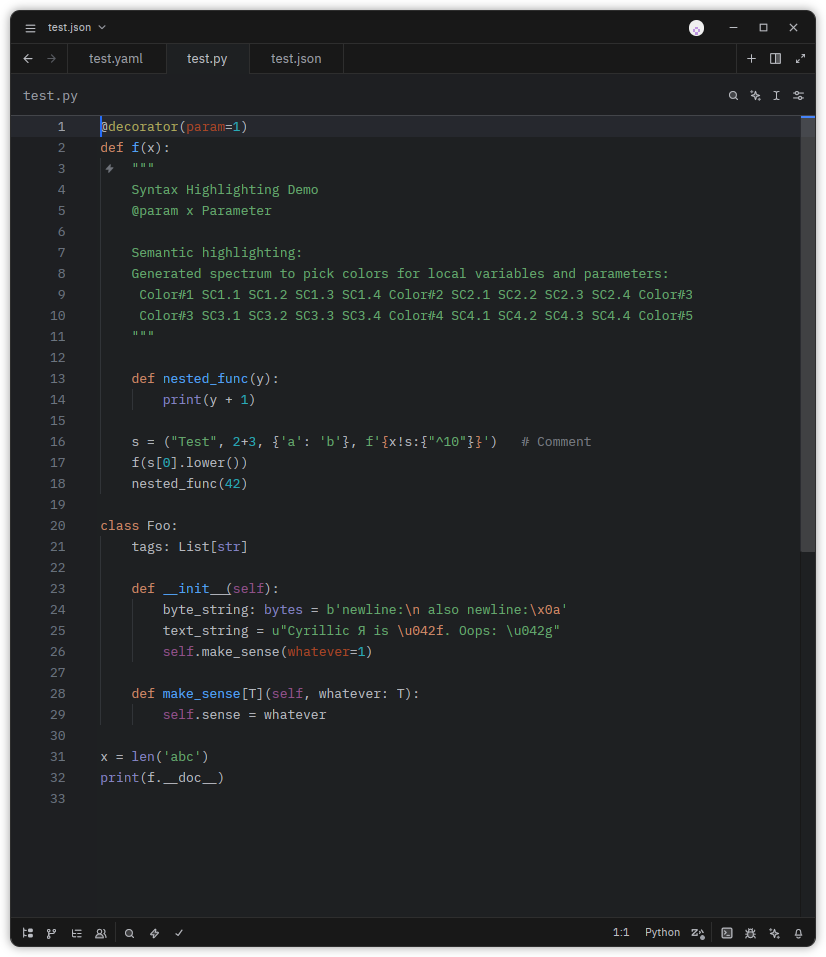Screen dimensions: 826x957
Task: Click the vertical scrollbar thumb
Action: click(x=808, y=334)
